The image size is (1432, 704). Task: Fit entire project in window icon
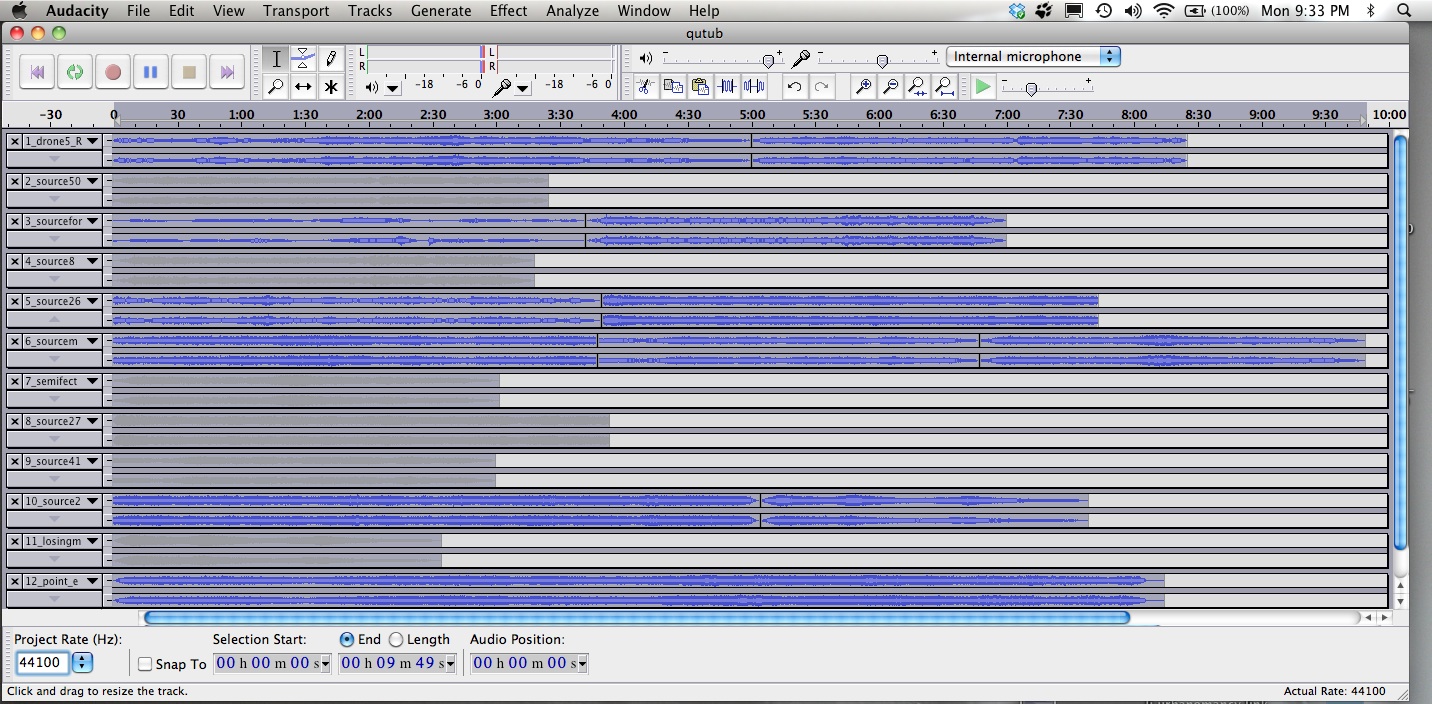(x=944, y=86)
